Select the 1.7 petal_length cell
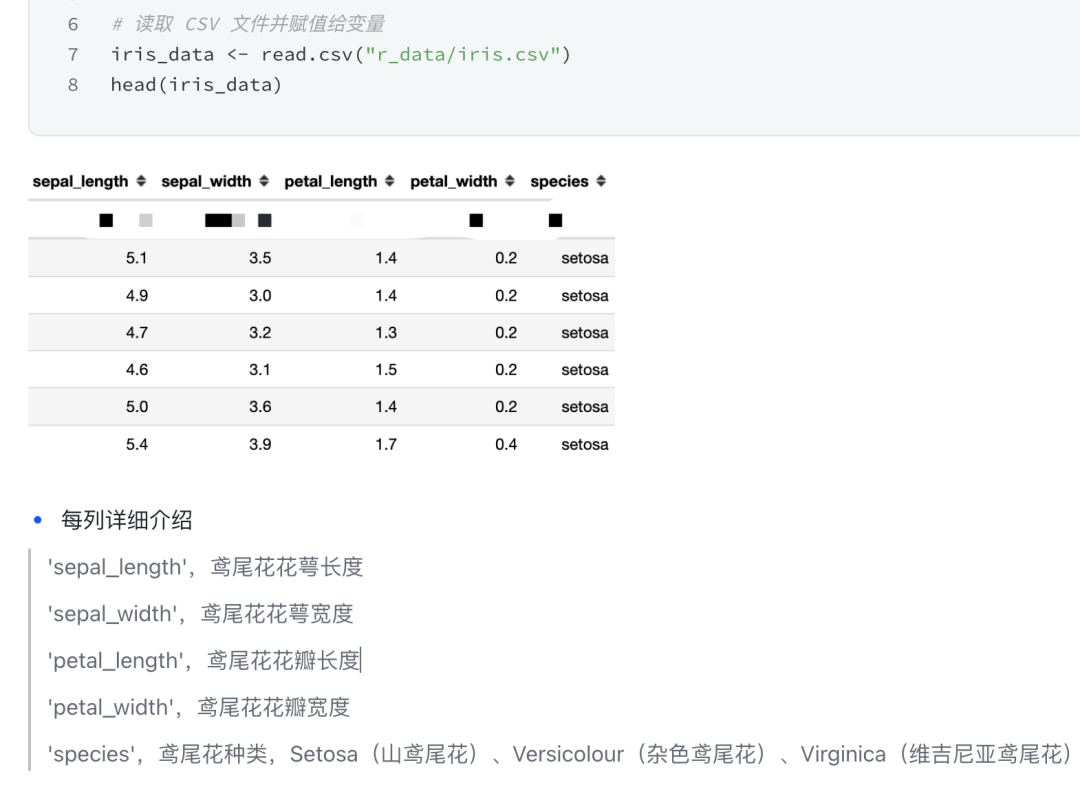 tap(386, 444)
